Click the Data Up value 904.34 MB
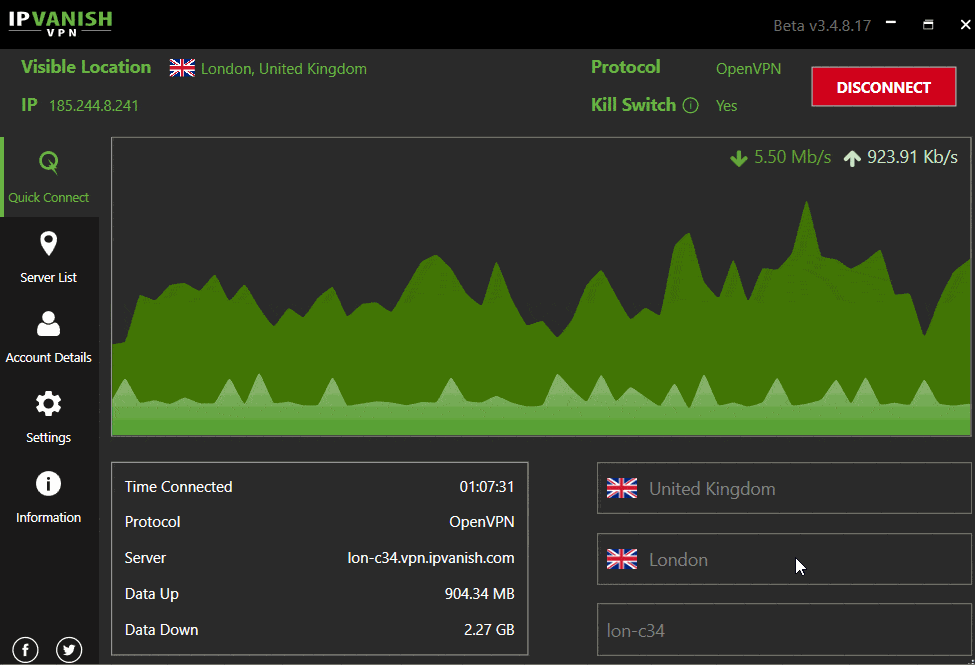 (x=479, y=594)
